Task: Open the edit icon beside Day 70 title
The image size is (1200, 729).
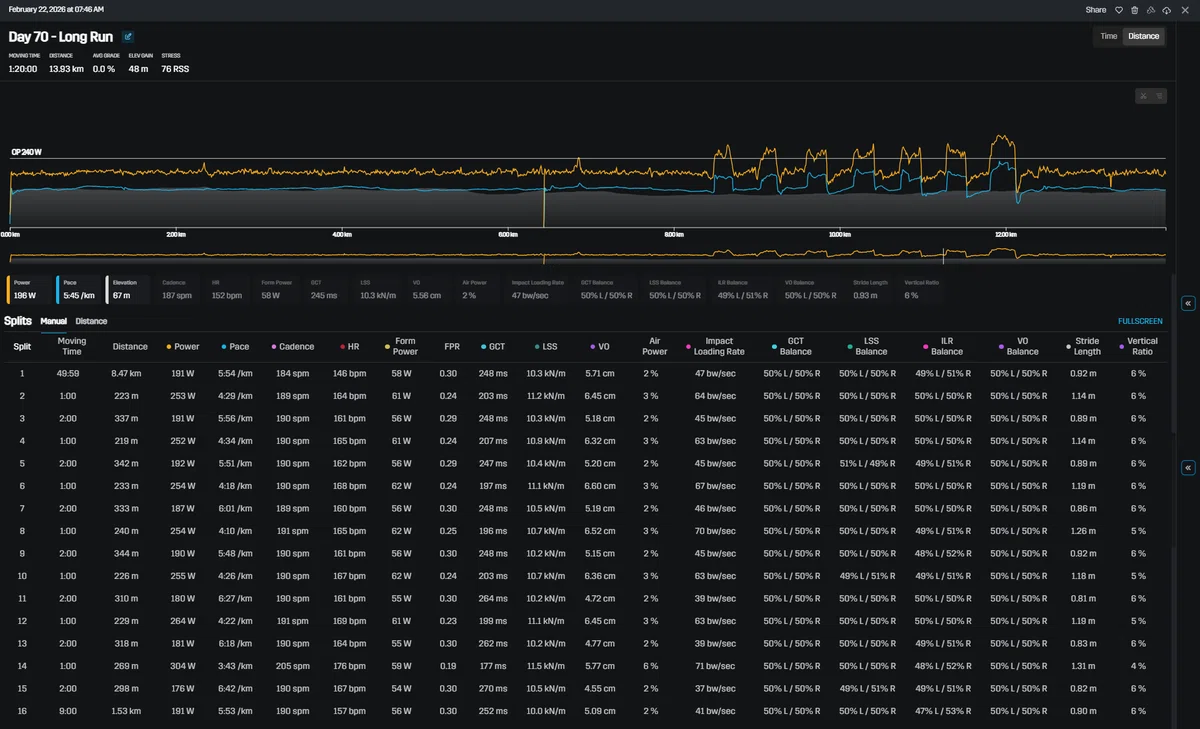Action: tap(128, 37)
